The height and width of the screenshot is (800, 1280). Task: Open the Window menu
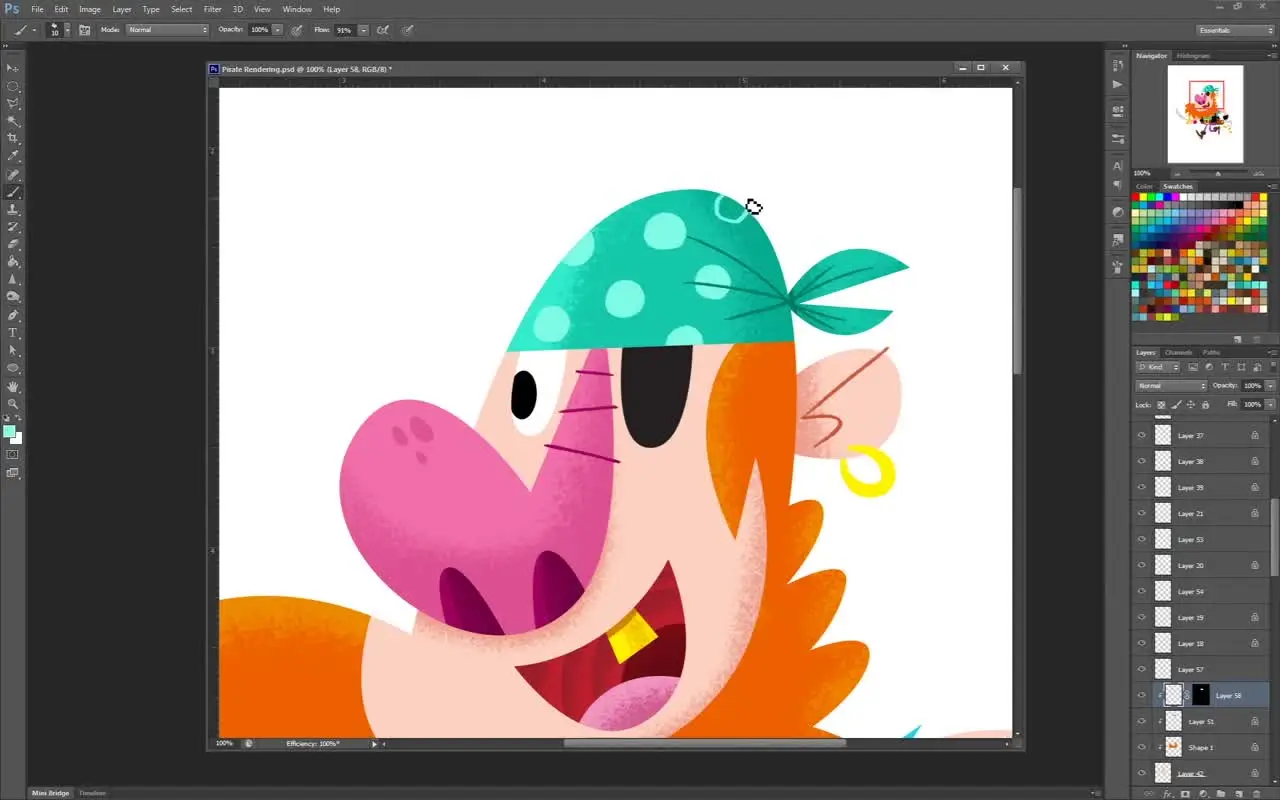[x=297, y=9]
